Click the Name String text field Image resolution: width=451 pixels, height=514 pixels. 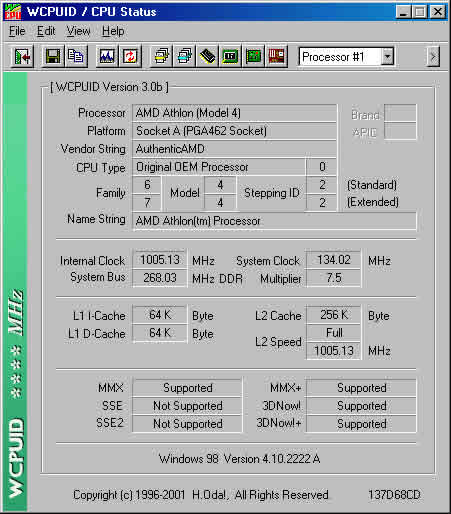tap(274, 221)
